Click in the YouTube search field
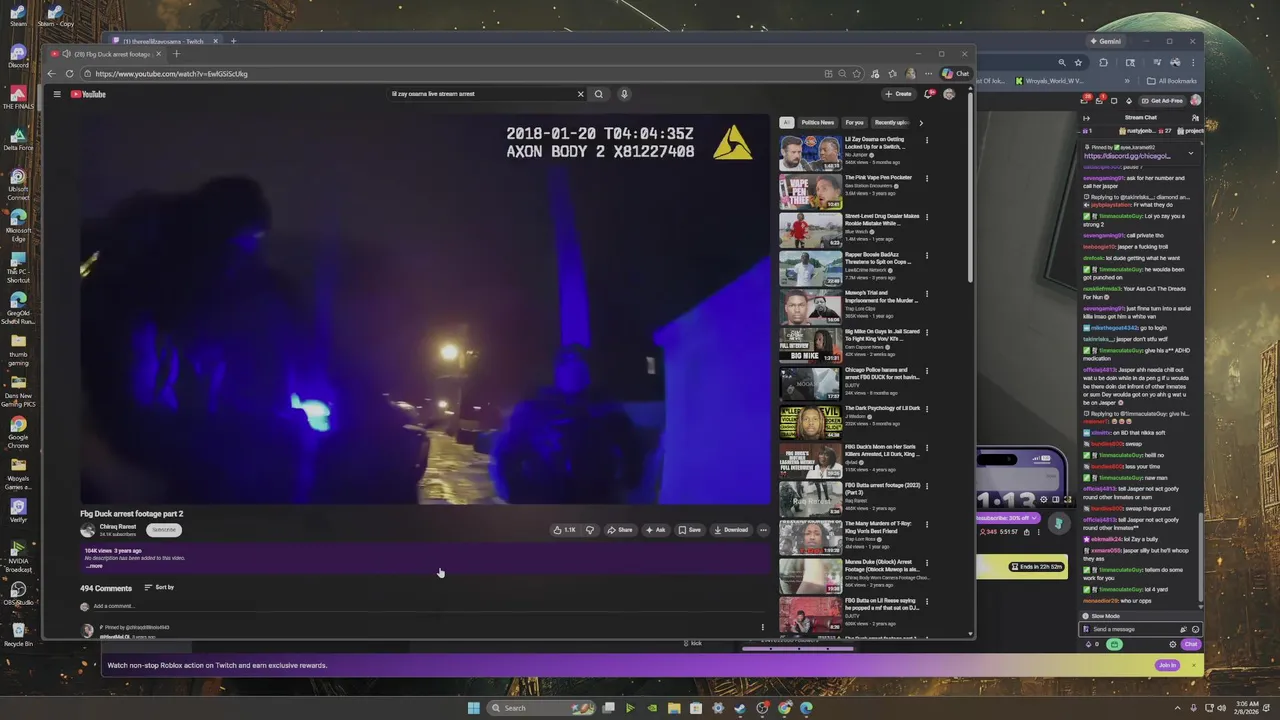Screen dimensions: 1280x720 [480, 94]
